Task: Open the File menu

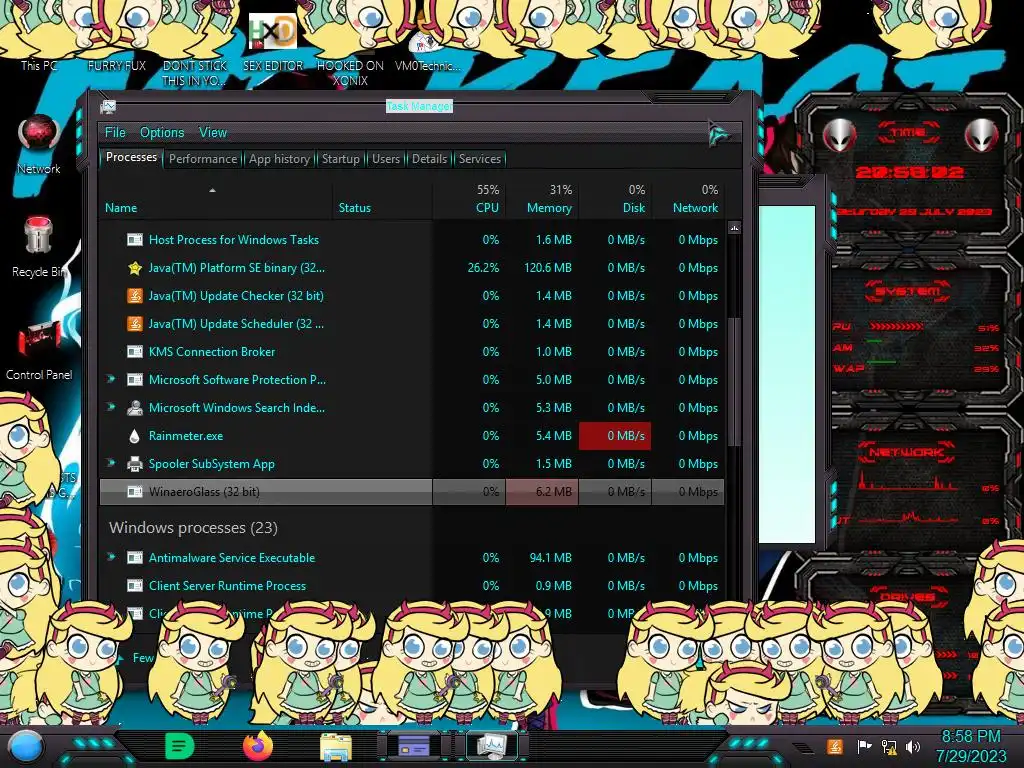Action: point(115,133)
